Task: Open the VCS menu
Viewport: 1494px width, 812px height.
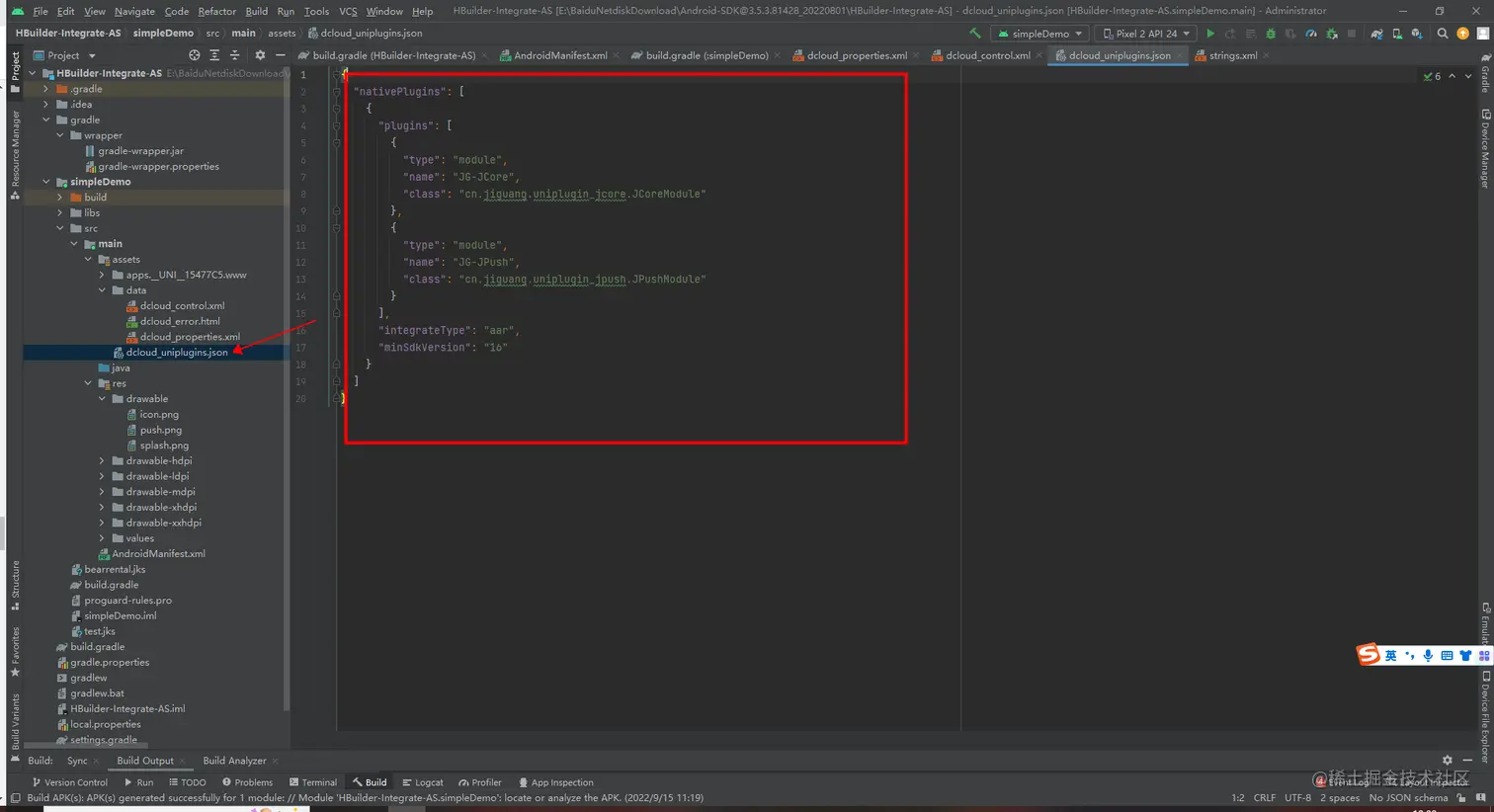Action: pos(348,11)
